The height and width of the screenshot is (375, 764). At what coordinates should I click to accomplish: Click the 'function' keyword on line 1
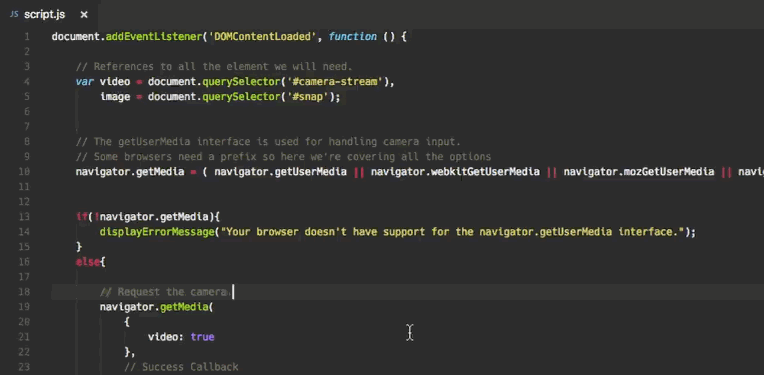tap(353, 37)
